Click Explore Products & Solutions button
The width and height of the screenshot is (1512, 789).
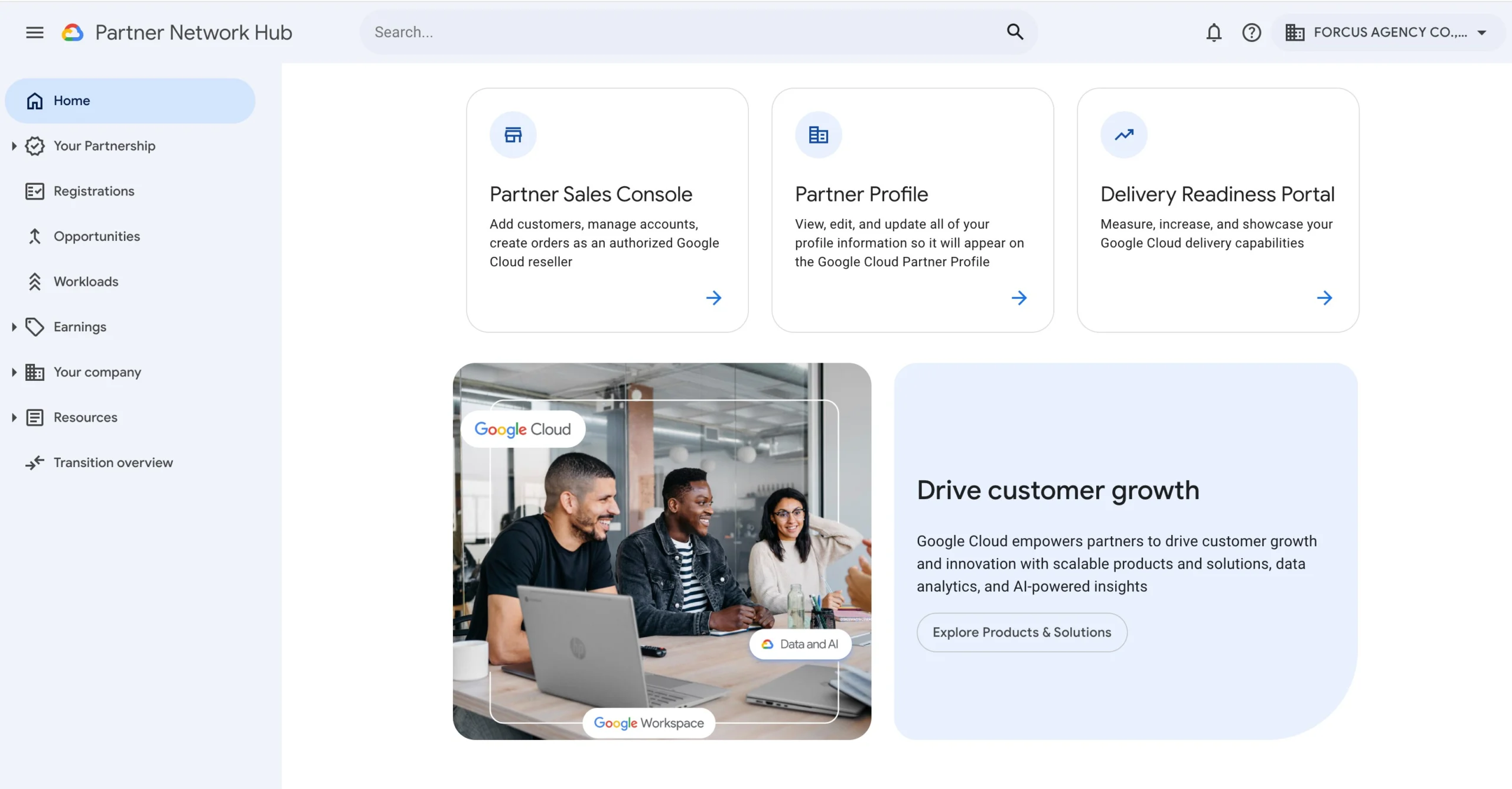[1021, 632]
